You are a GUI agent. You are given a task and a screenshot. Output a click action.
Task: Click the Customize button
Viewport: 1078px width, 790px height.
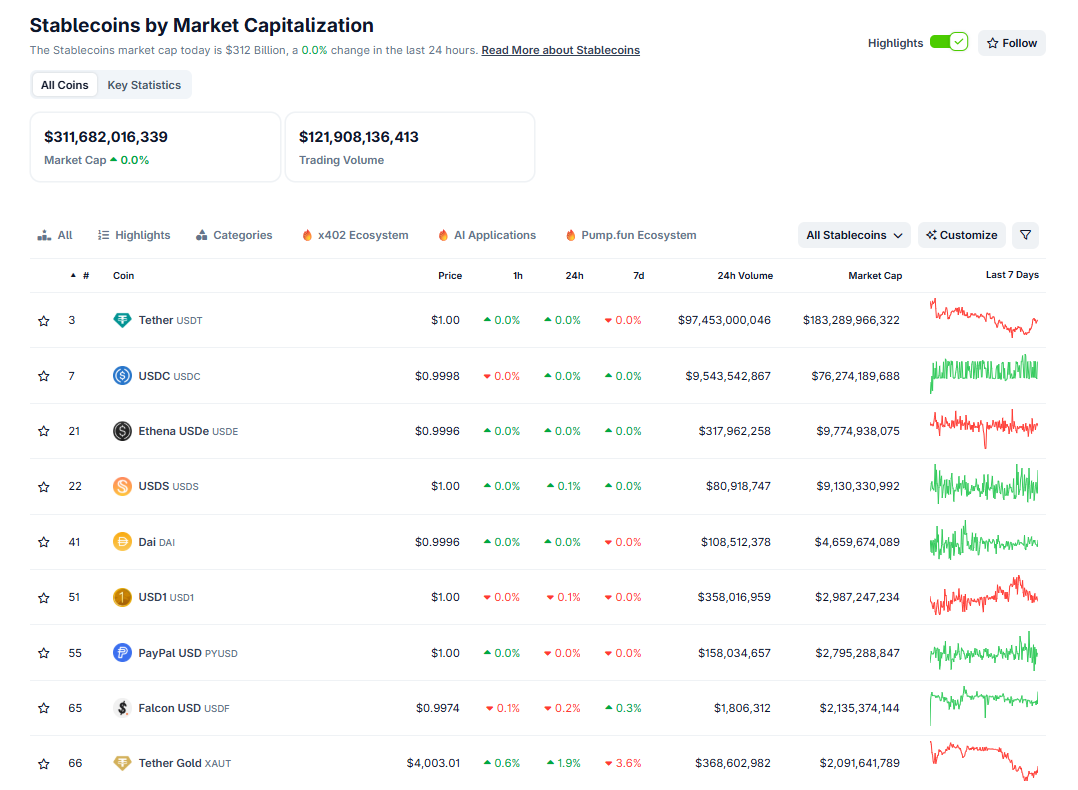(961, 235)
